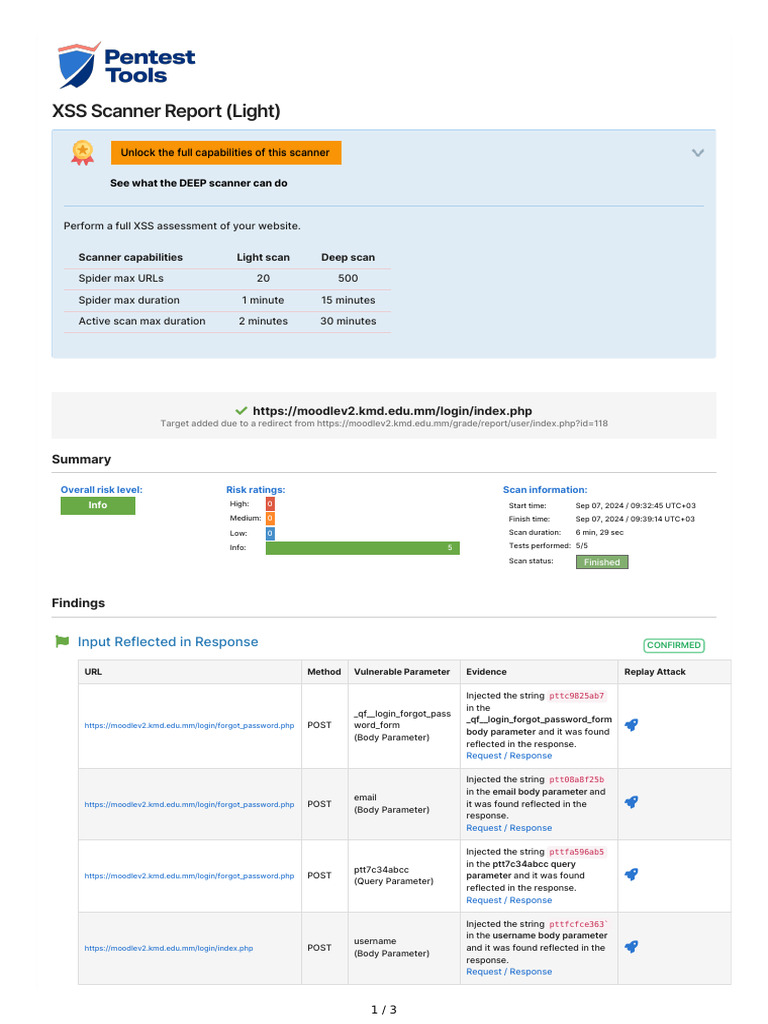Screen dimensions: 768x1024
Task: Collapse the unlock scanner panel chevron
Action: click(697, 153)
